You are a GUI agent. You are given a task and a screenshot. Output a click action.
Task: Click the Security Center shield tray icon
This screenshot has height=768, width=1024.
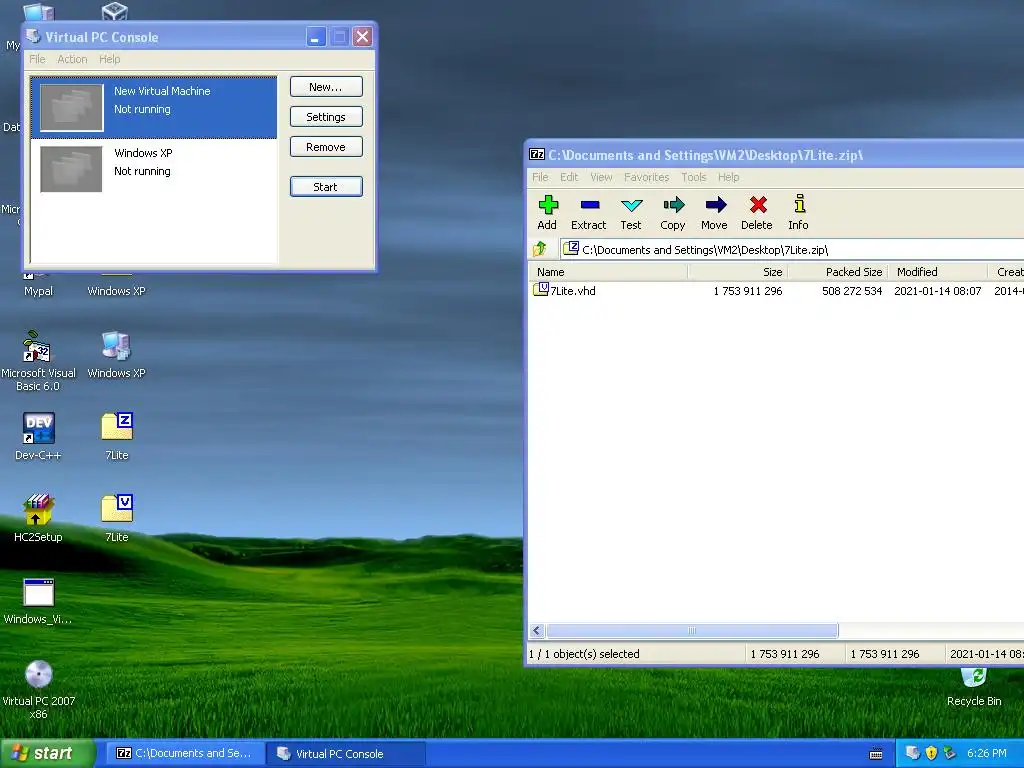tap(931, 753)
